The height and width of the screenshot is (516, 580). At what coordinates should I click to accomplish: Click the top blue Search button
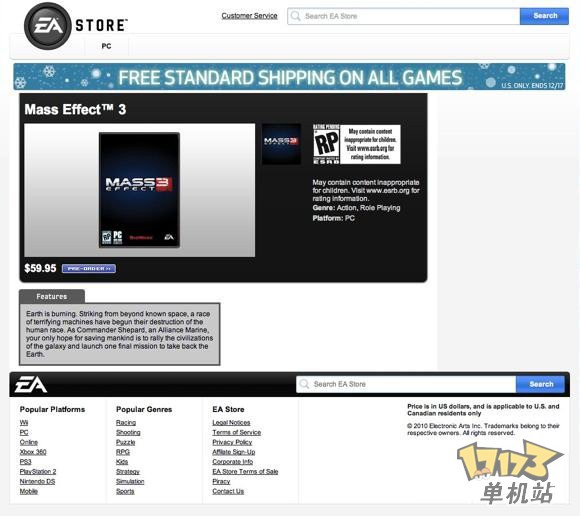coord(544,16)
